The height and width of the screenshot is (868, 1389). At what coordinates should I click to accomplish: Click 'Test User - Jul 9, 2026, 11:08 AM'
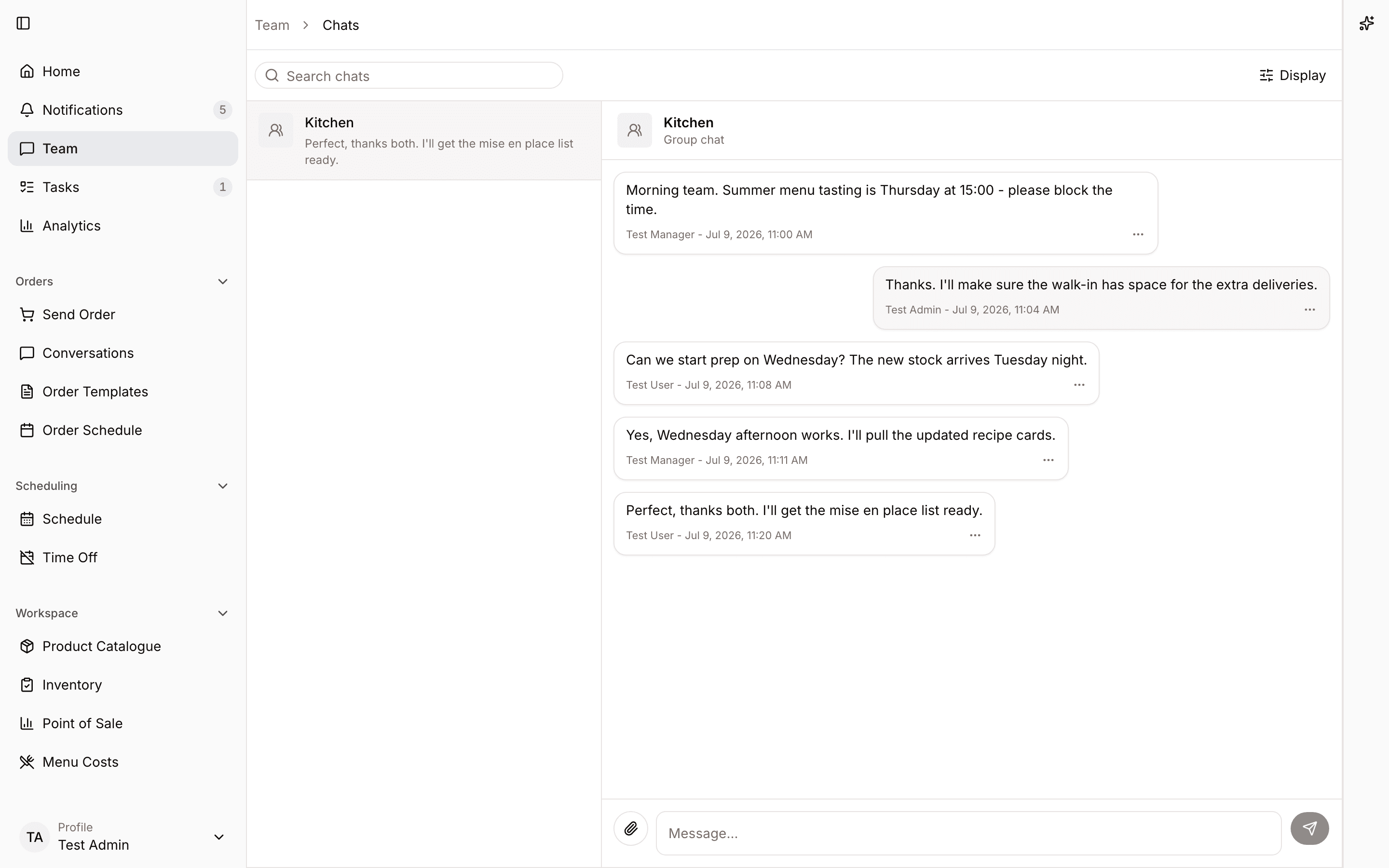[708, 385]
